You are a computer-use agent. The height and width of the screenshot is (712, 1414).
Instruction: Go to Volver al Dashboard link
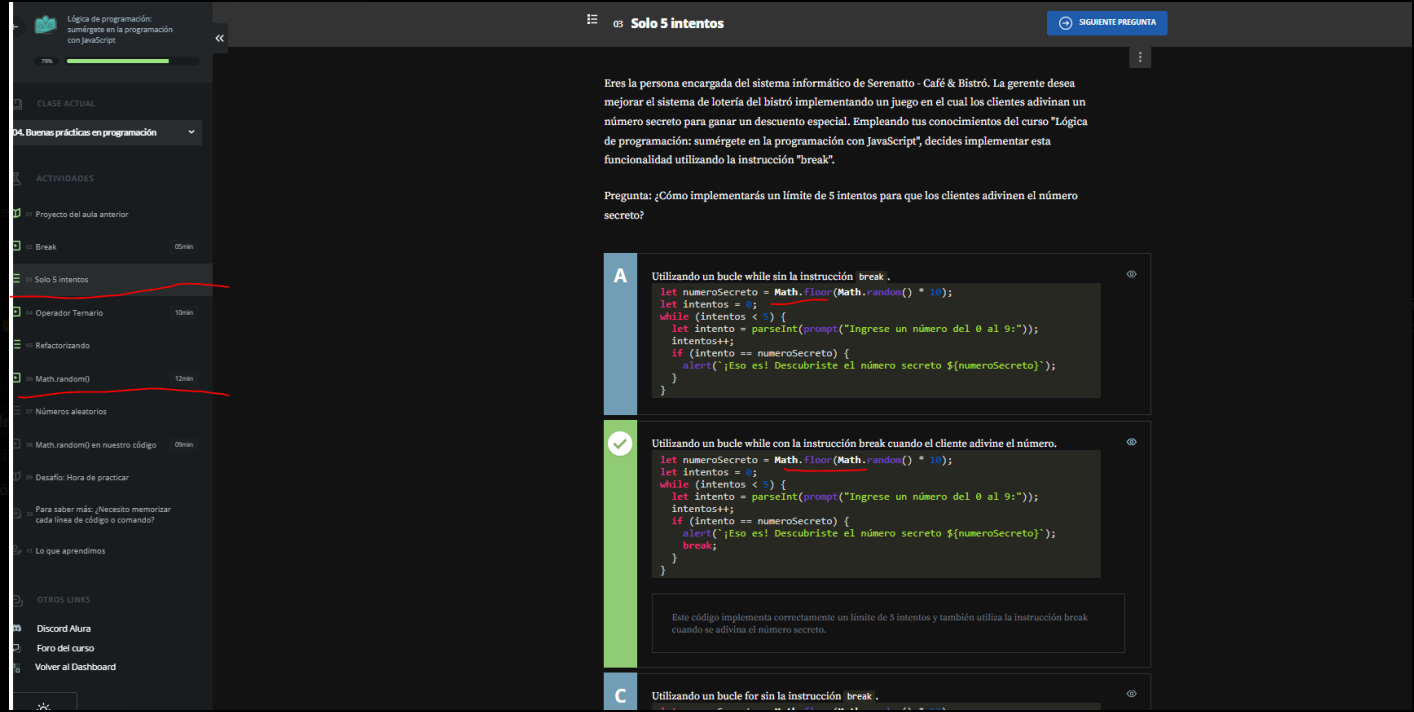(75, 667)
